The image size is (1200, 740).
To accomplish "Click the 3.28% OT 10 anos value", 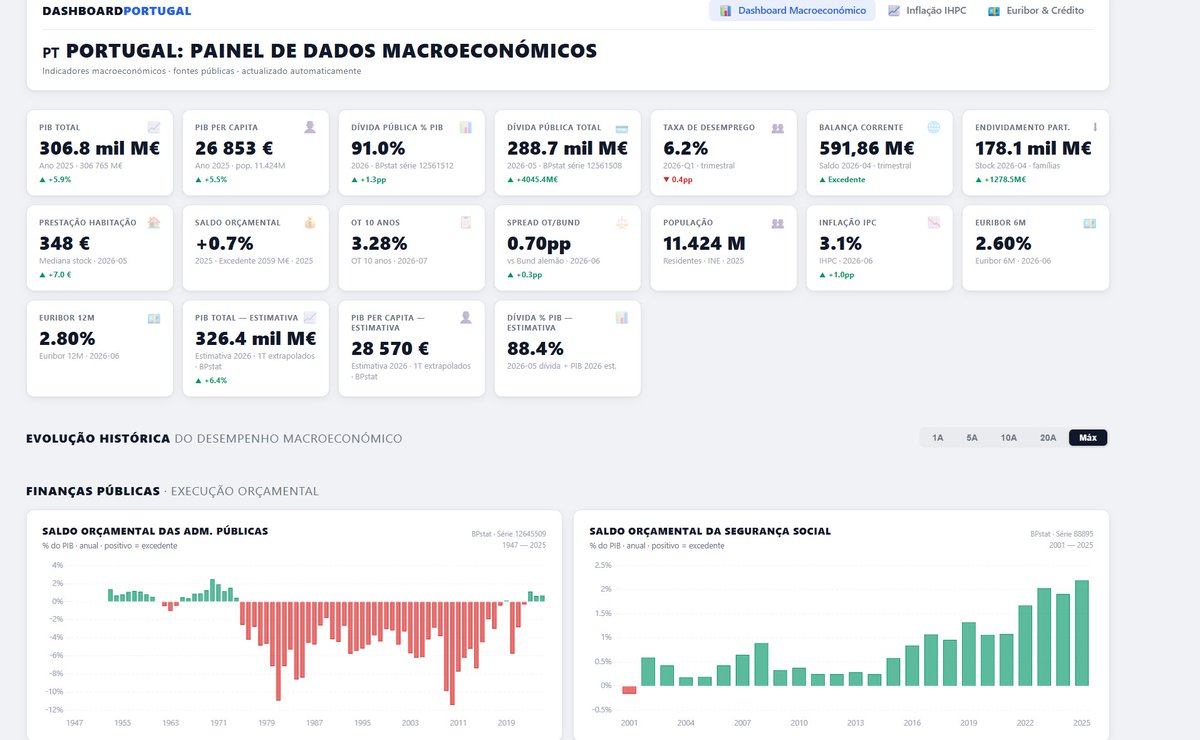I will (379, 243).
